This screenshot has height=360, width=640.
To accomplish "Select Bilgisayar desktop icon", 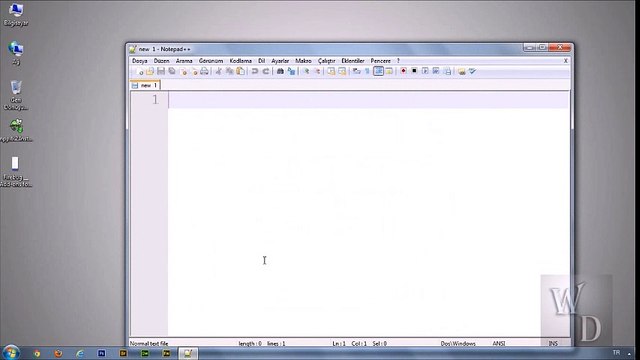I will coord(16,14).
